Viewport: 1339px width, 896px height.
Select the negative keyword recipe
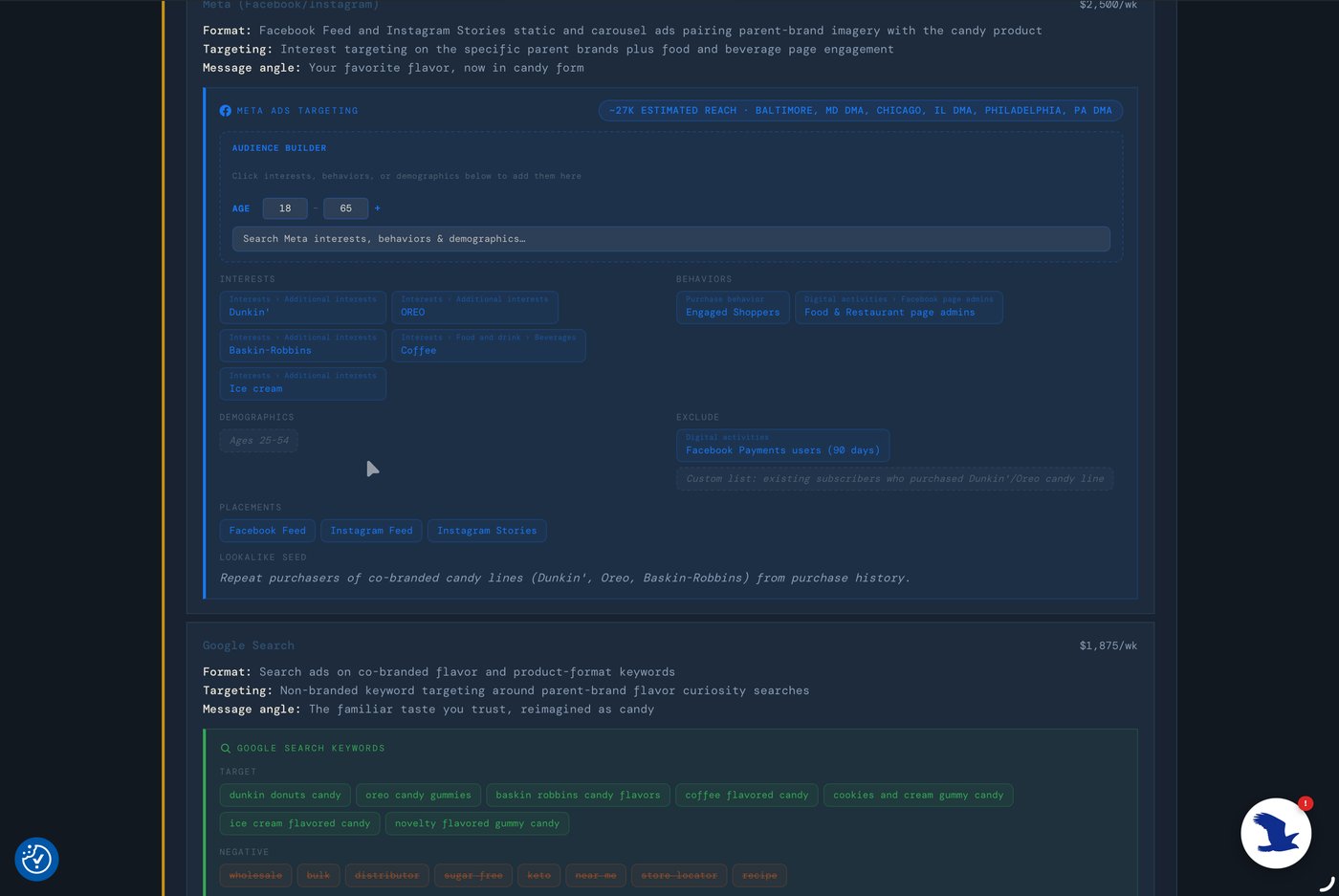pos(759,876)
